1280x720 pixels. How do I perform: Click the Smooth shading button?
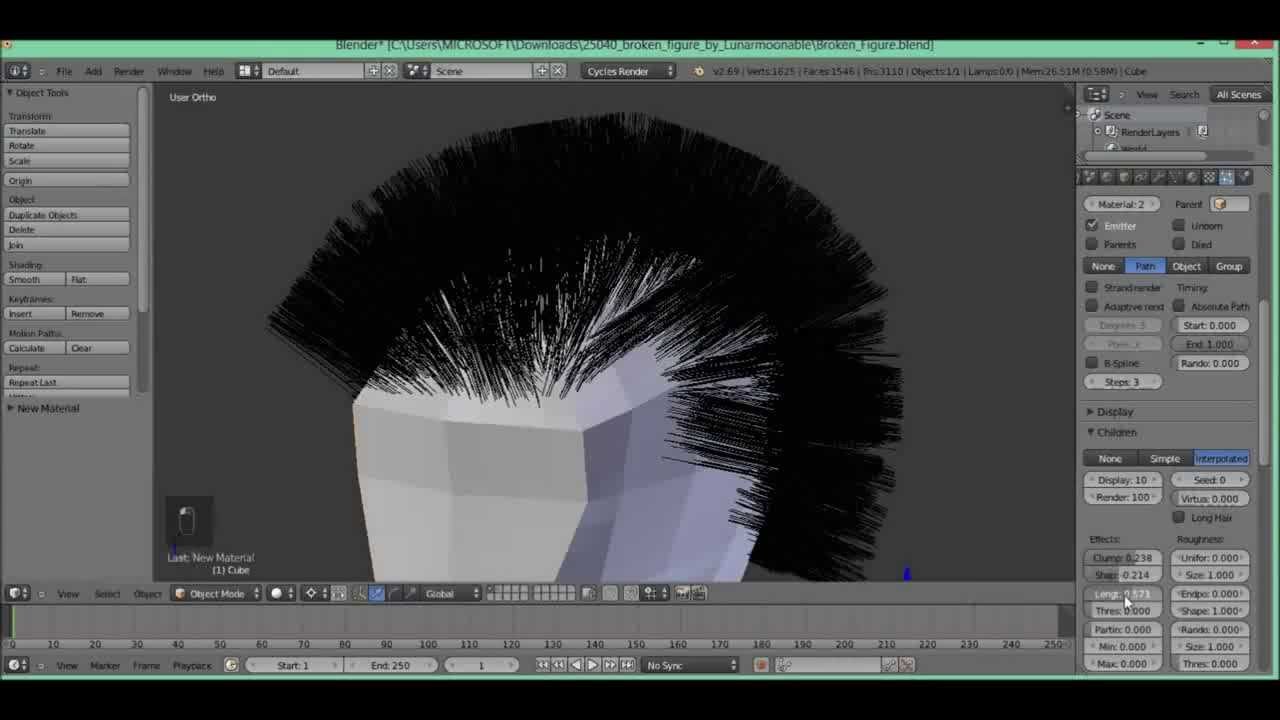(x=35, y=280)
